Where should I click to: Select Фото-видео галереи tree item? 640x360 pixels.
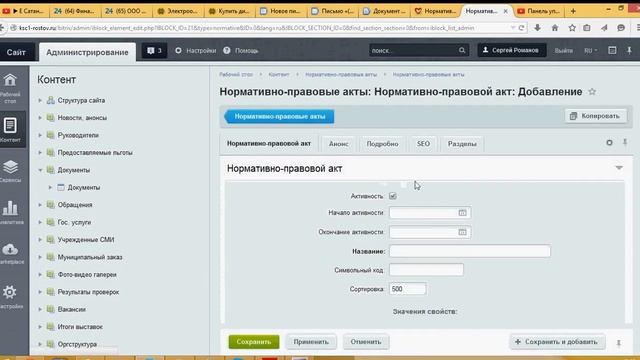tap(87, 275)
